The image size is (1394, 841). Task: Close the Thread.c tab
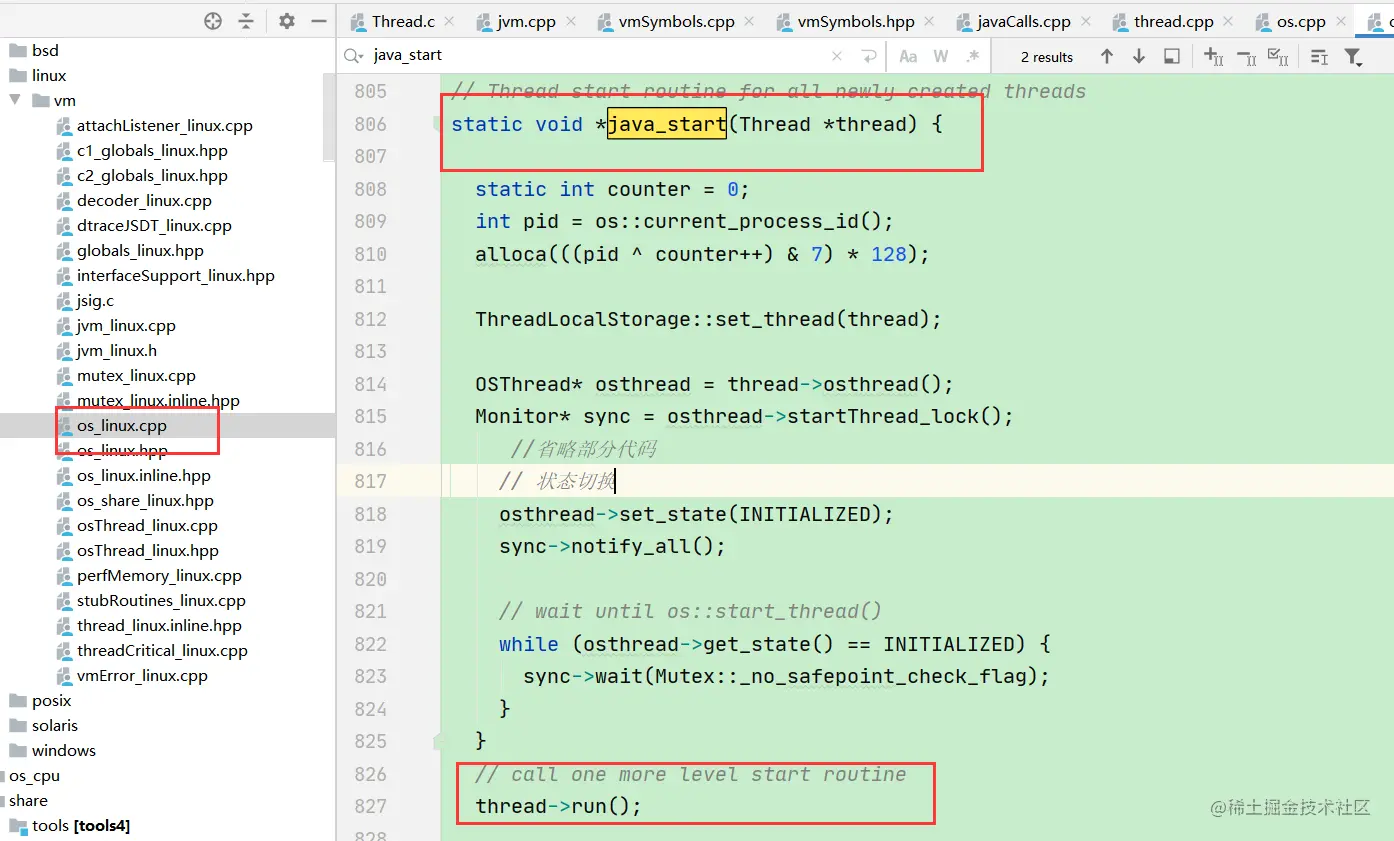click(x=449, y=21)
